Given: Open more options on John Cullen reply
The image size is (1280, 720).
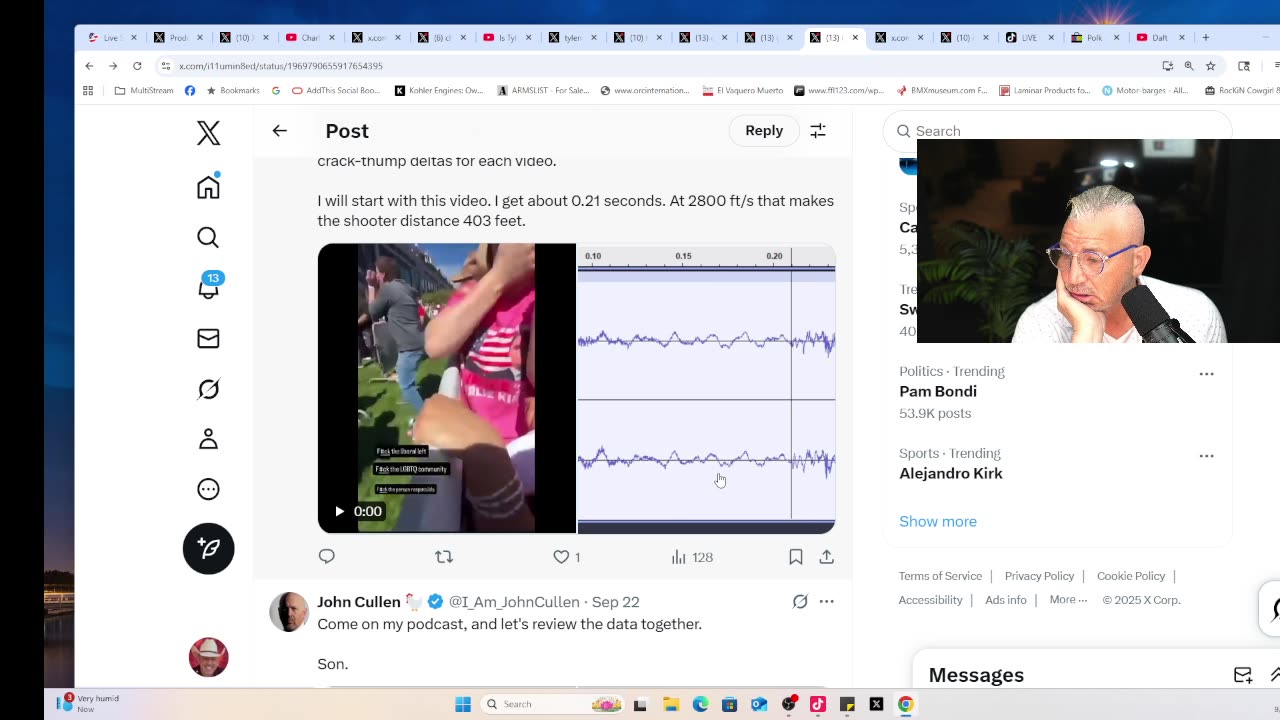Looking at the screenshot, I should click(827, 602).
